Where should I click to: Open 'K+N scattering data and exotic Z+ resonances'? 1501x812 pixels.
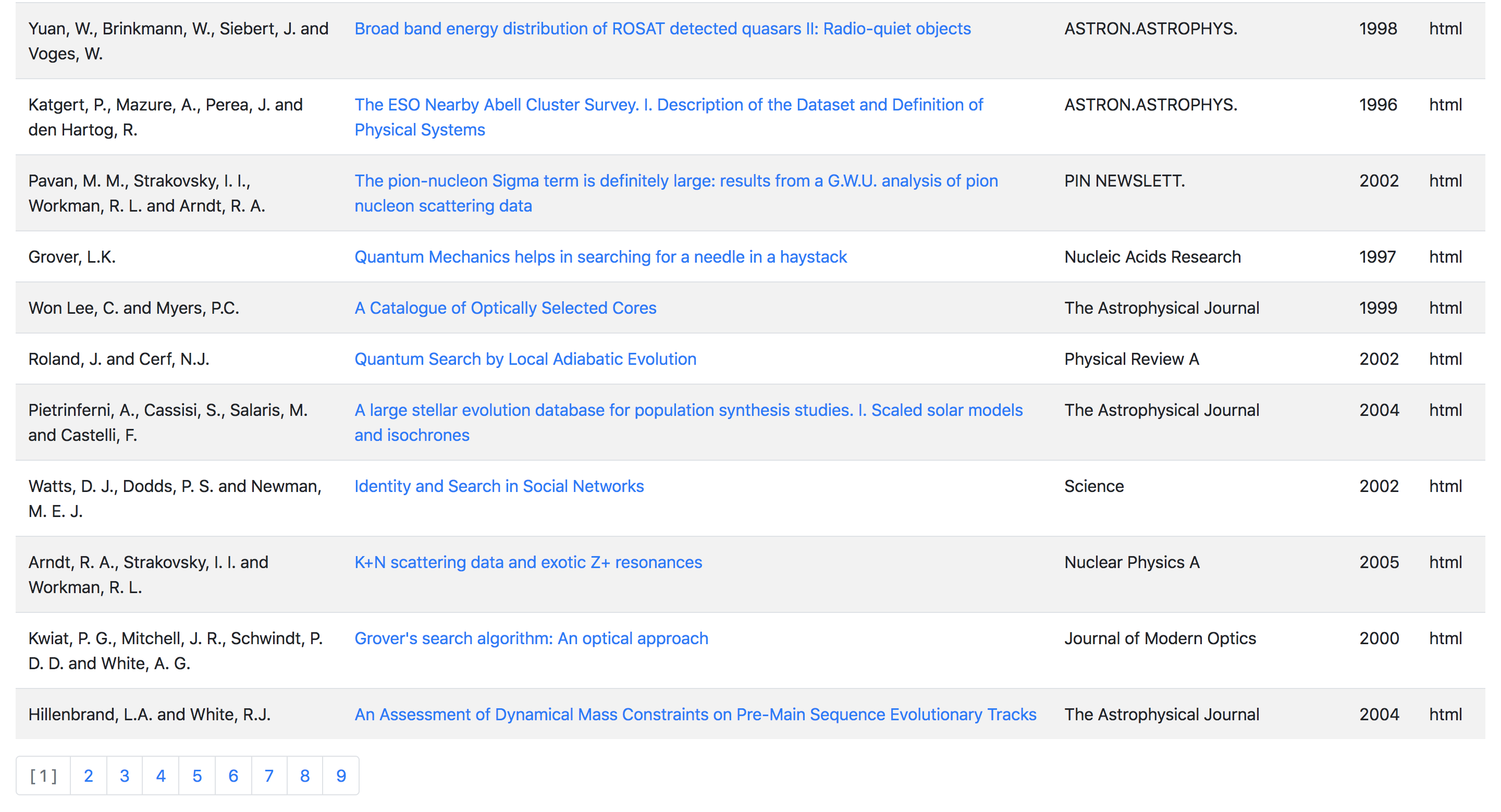point(527,562)
